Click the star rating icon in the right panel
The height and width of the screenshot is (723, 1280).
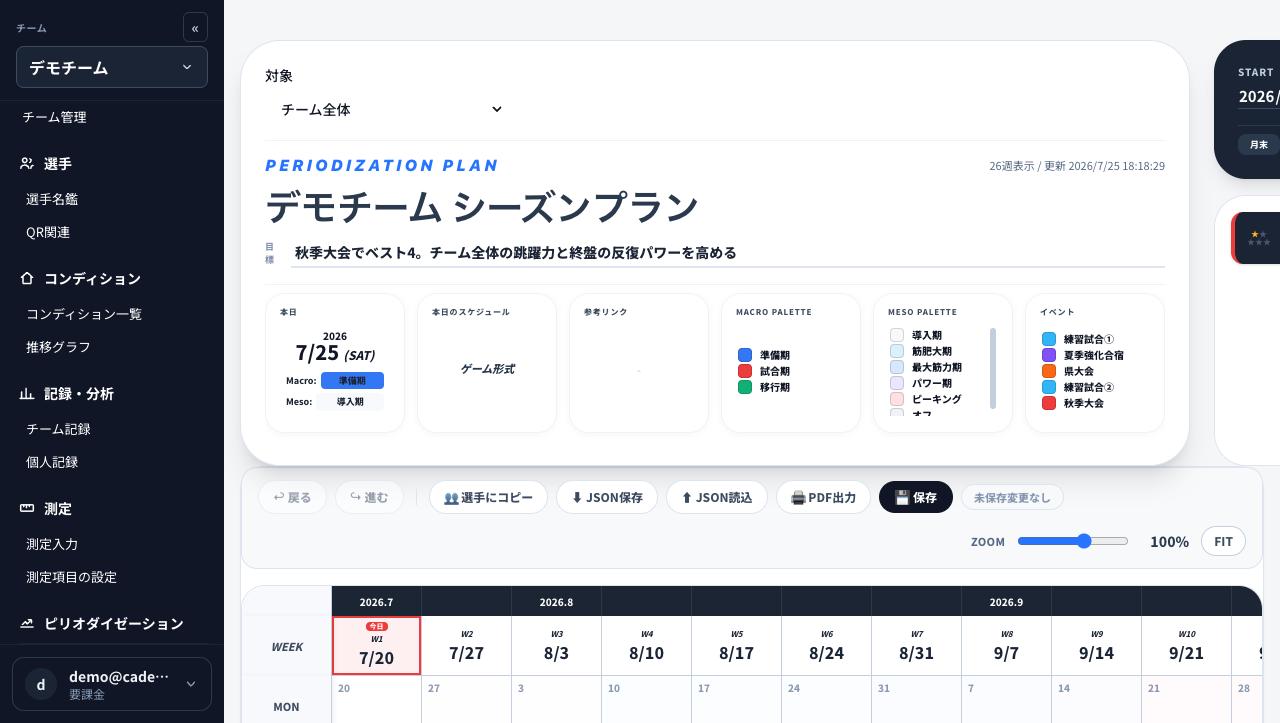click(1258, 238)
